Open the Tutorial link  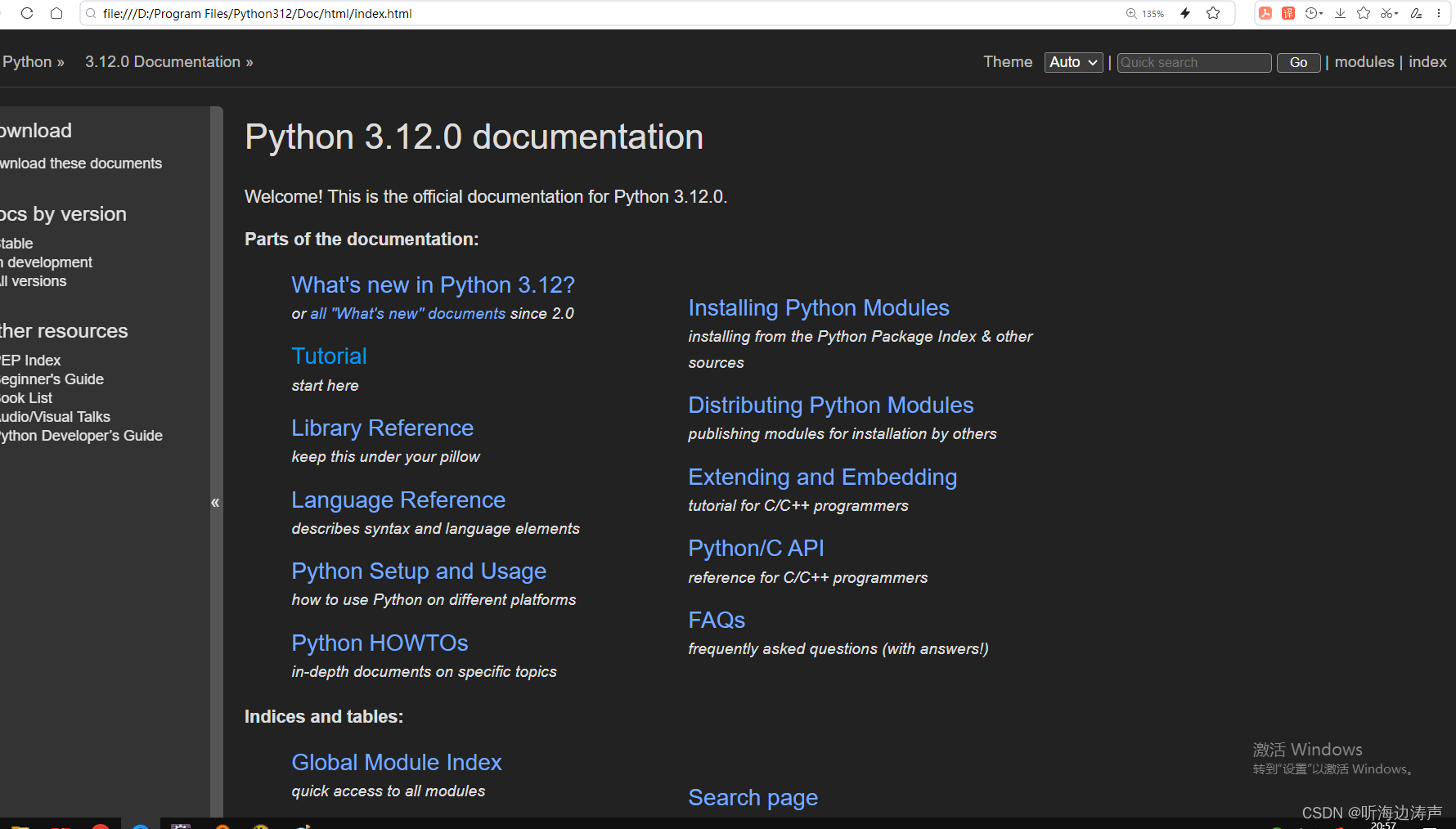point(329,356)
